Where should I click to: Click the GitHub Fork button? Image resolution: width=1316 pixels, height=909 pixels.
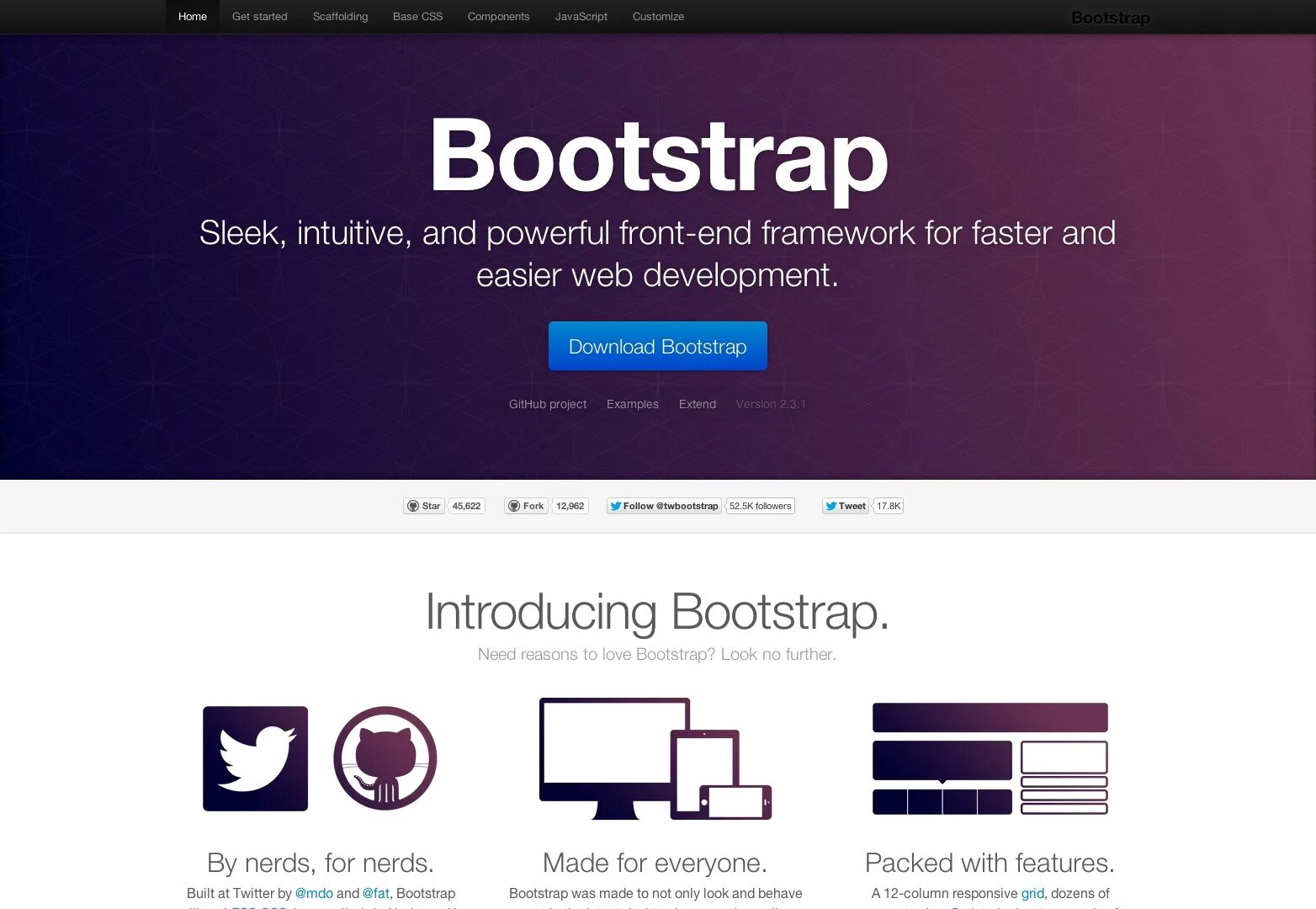point(527,506)
